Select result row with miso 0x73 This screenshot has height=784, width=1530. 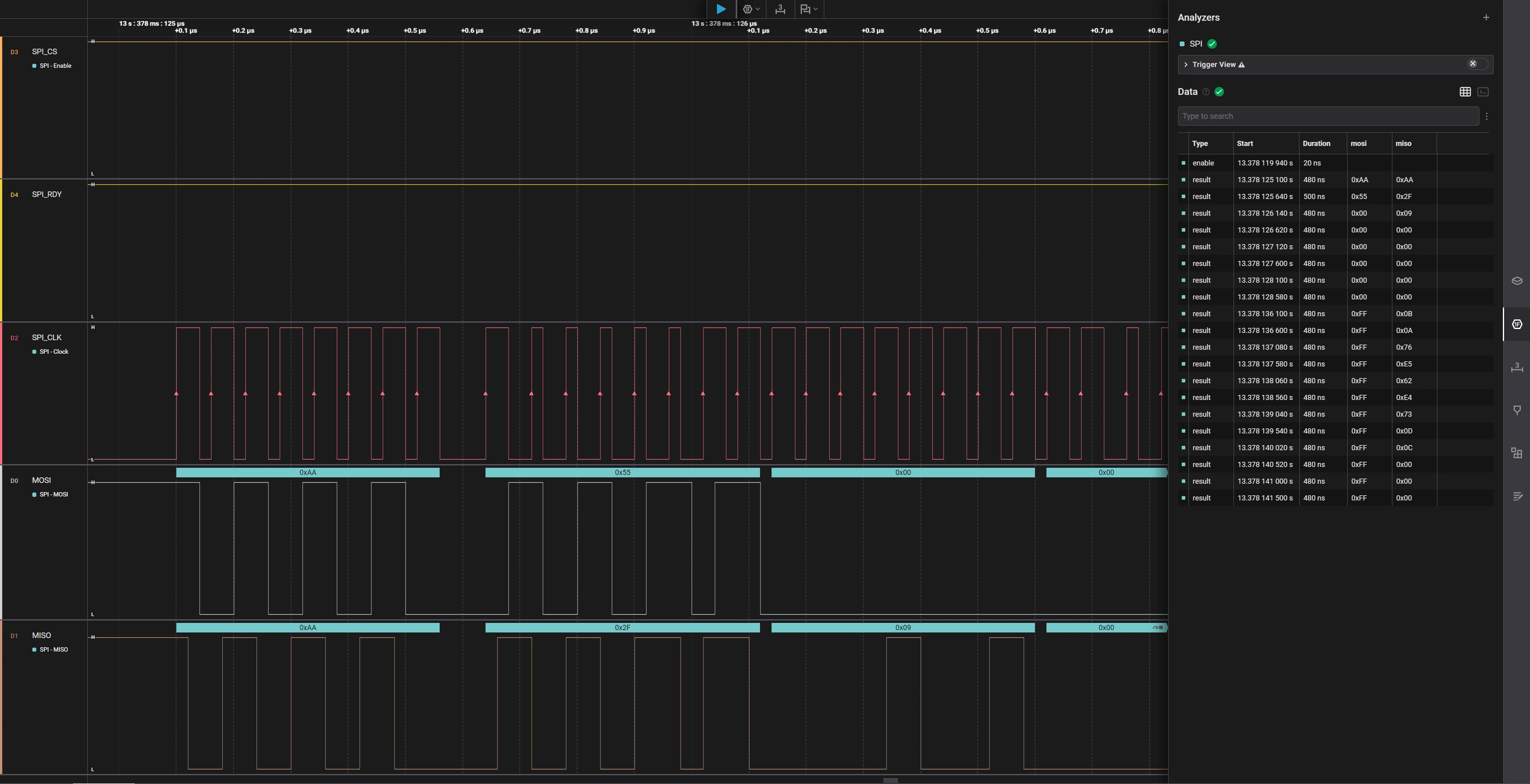1335,414
